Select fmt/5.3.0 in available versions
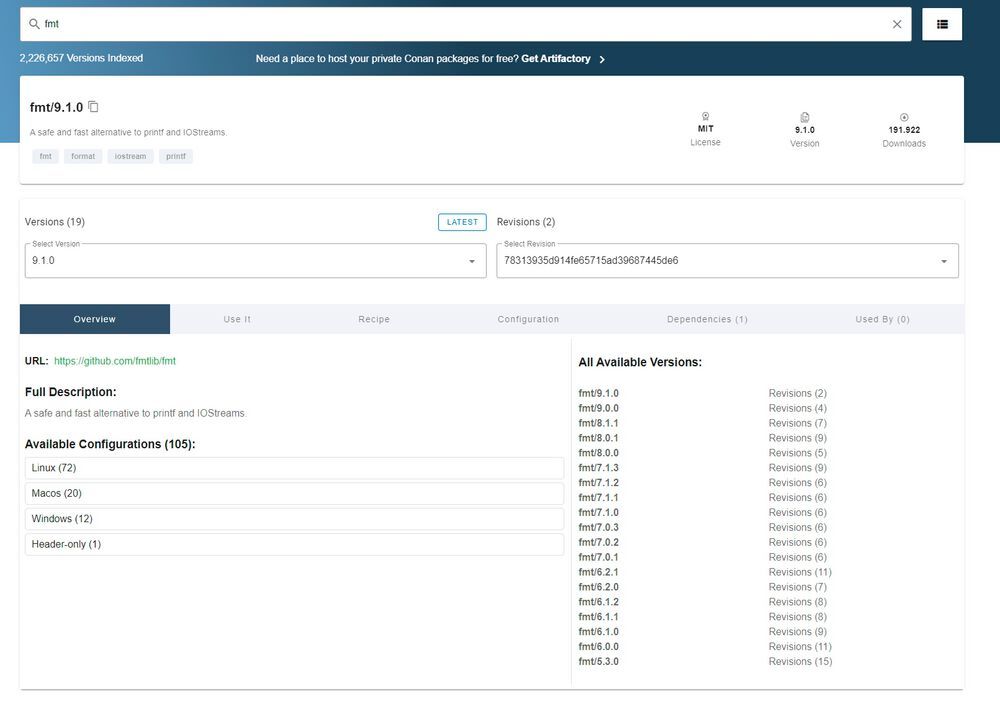Screen dimensions: 1000x714 598,662
